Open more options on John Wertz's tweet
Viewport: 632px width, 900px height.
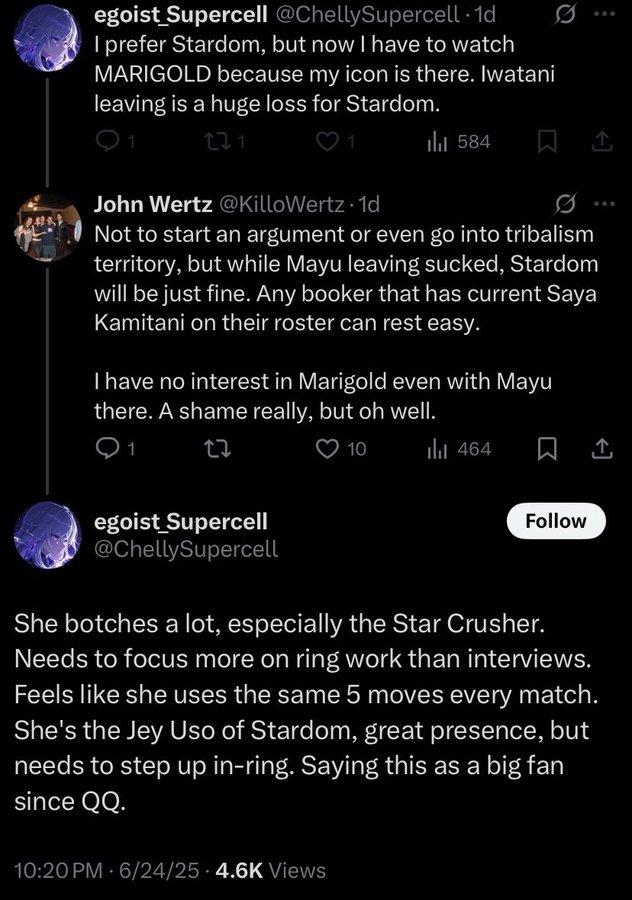click(605, 204)
